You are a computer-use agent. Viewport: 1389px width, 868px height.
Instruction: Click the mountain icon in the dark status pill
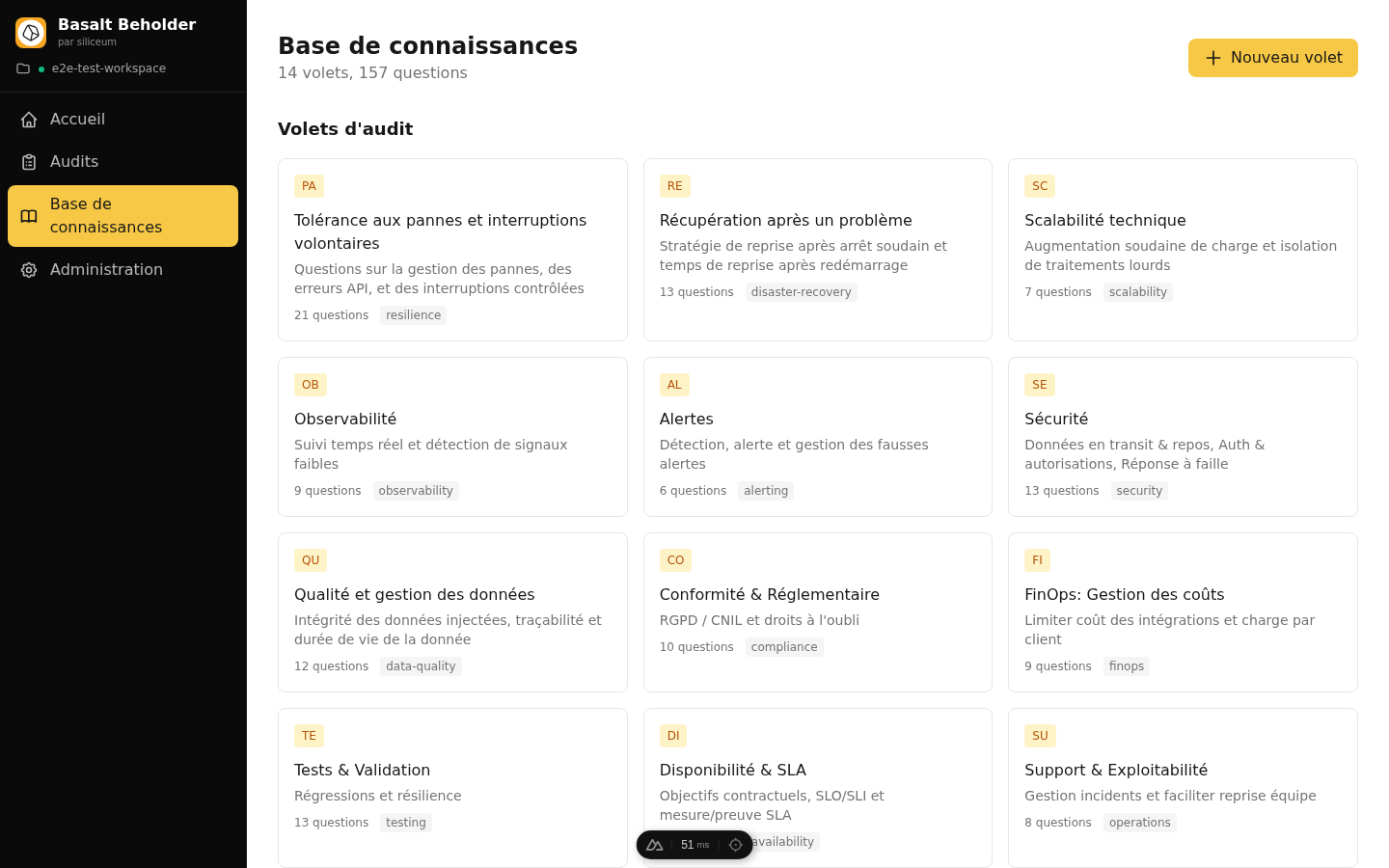(x=655, y=844)
